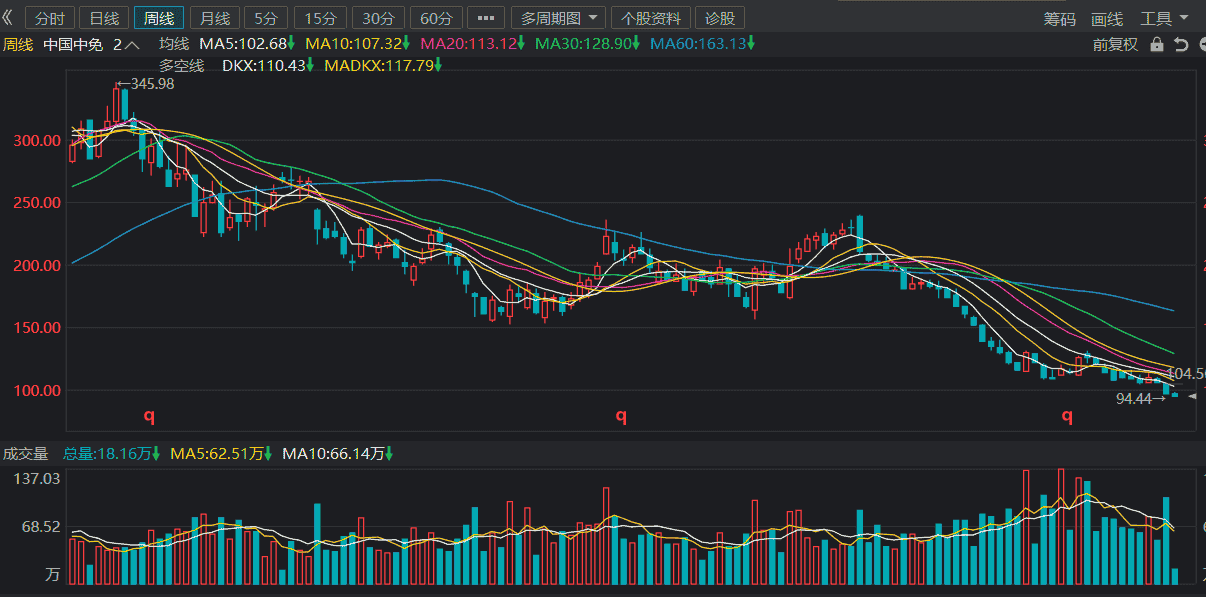
Task: Toggle 前复权 price adjustment mode
Action: (1115, 44)
